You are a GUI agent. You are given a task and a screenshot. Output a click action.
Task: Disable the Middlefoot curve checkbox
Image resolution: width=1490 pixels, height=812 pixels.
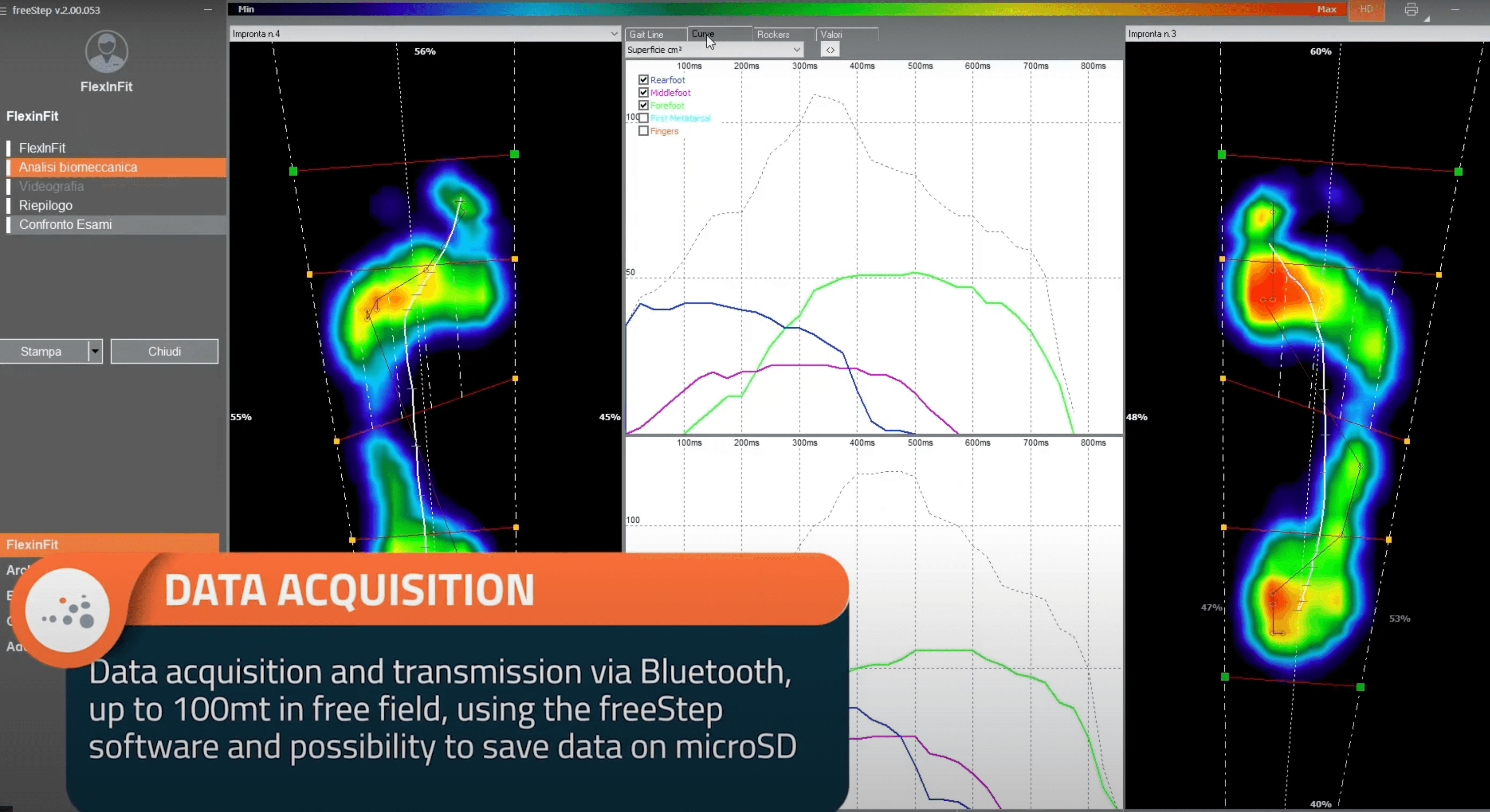[x=643, y=93]
